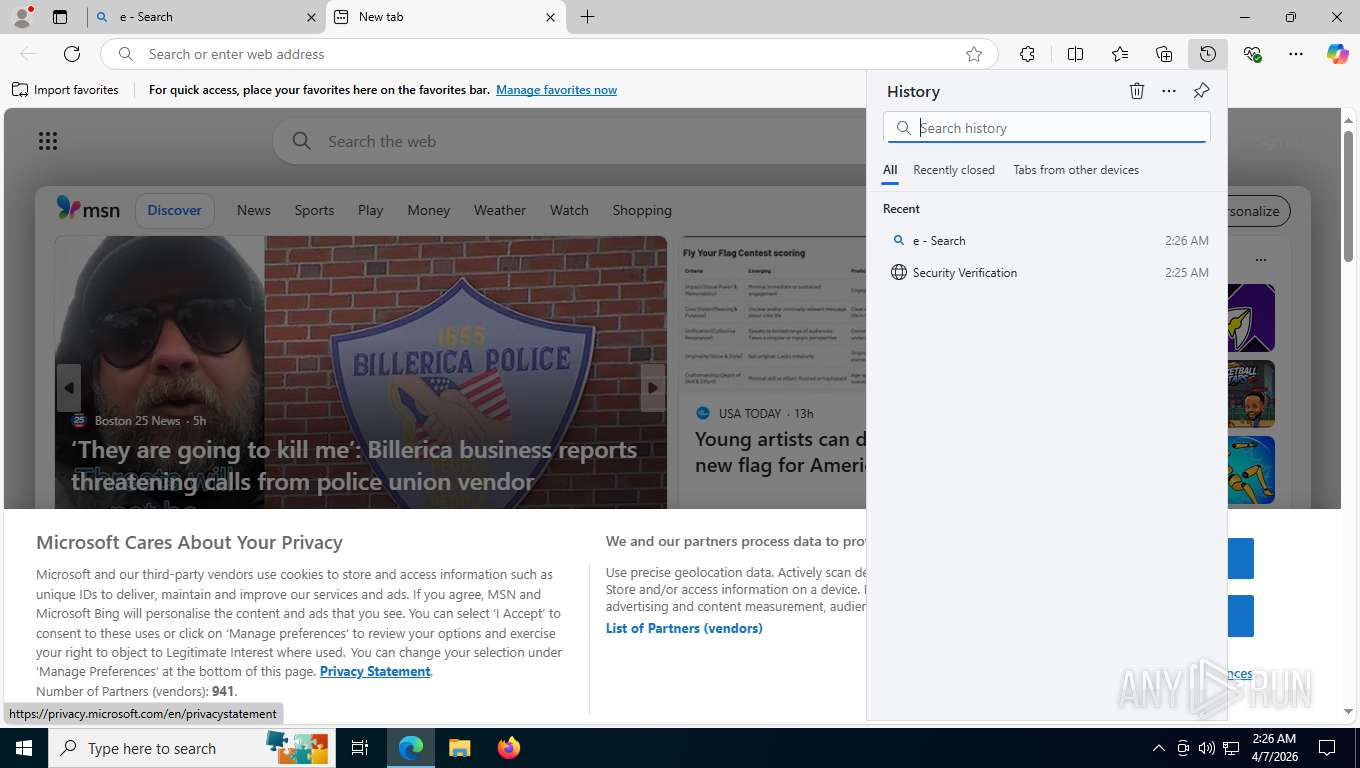
Task: Click the "Search the web" box
Action: click(x=570, y=142)
